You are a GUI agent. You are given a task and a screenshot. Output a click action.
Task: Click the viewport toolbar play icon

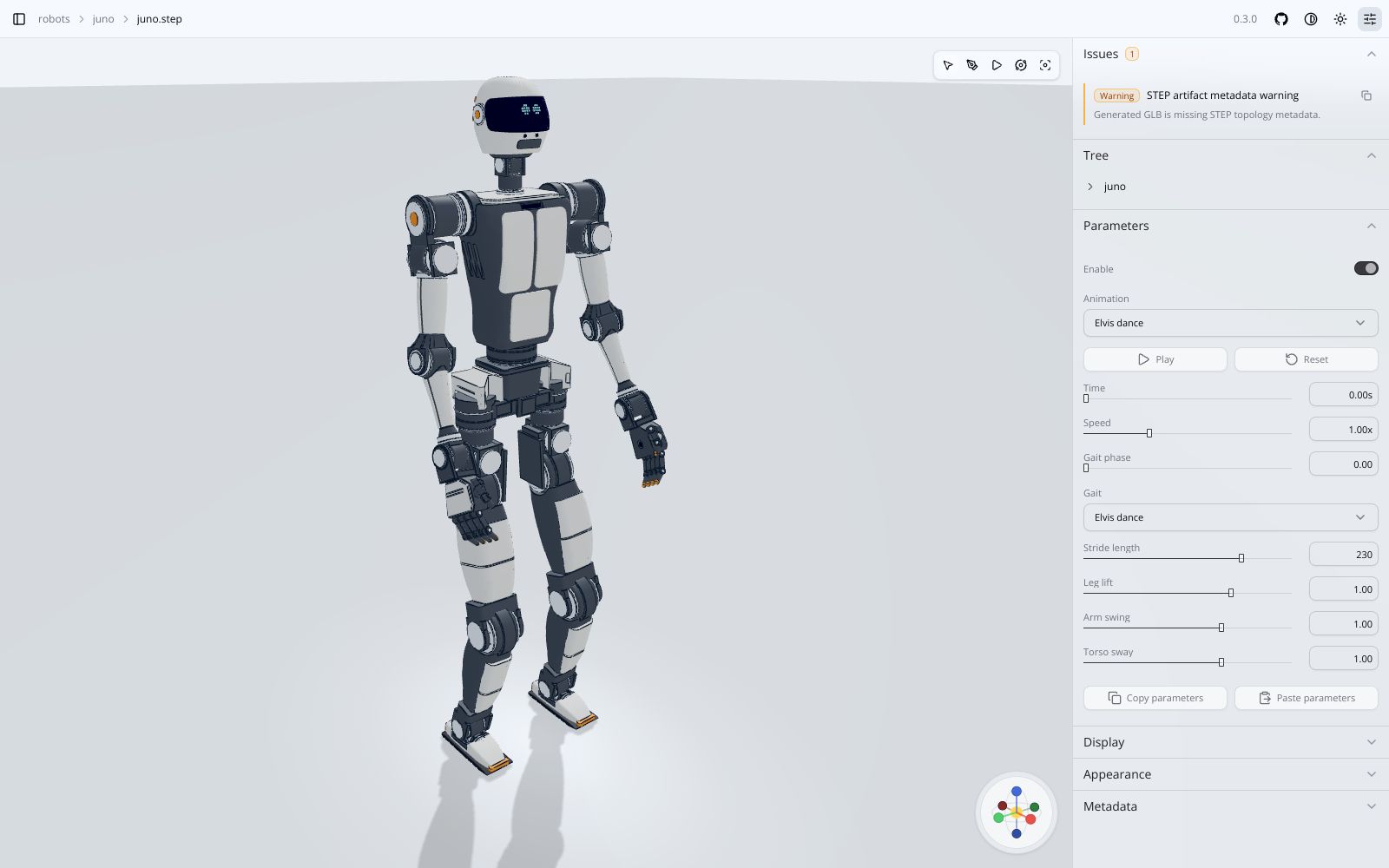coord(997,65)
